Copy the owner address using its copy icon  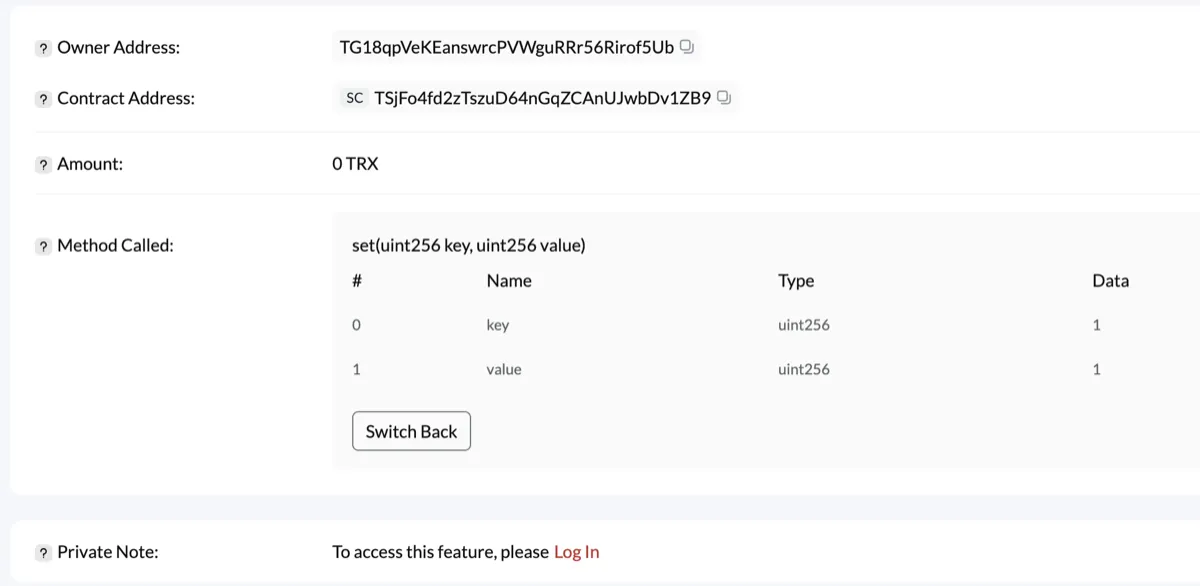[x=686, y=45]
